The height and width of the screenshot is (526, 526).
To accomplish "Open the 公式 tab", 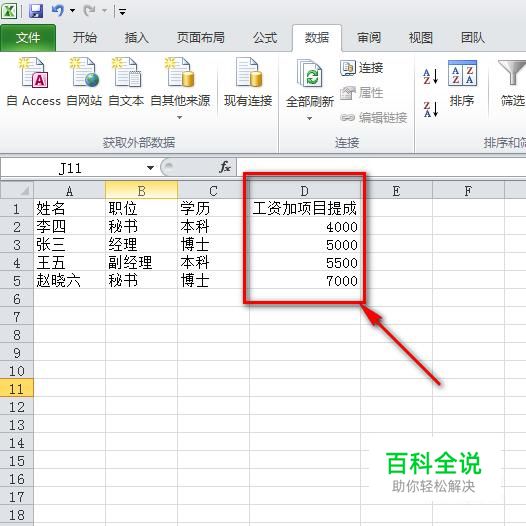I will (265, 38).
